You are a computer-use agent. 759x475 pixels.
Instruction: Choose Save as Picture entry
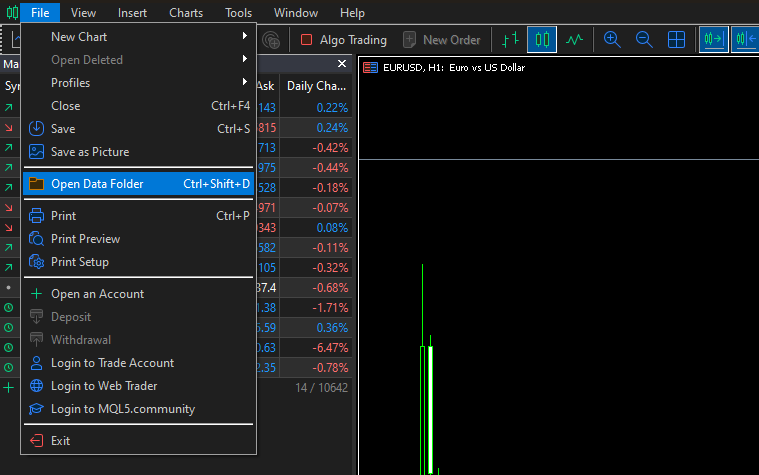138,152
